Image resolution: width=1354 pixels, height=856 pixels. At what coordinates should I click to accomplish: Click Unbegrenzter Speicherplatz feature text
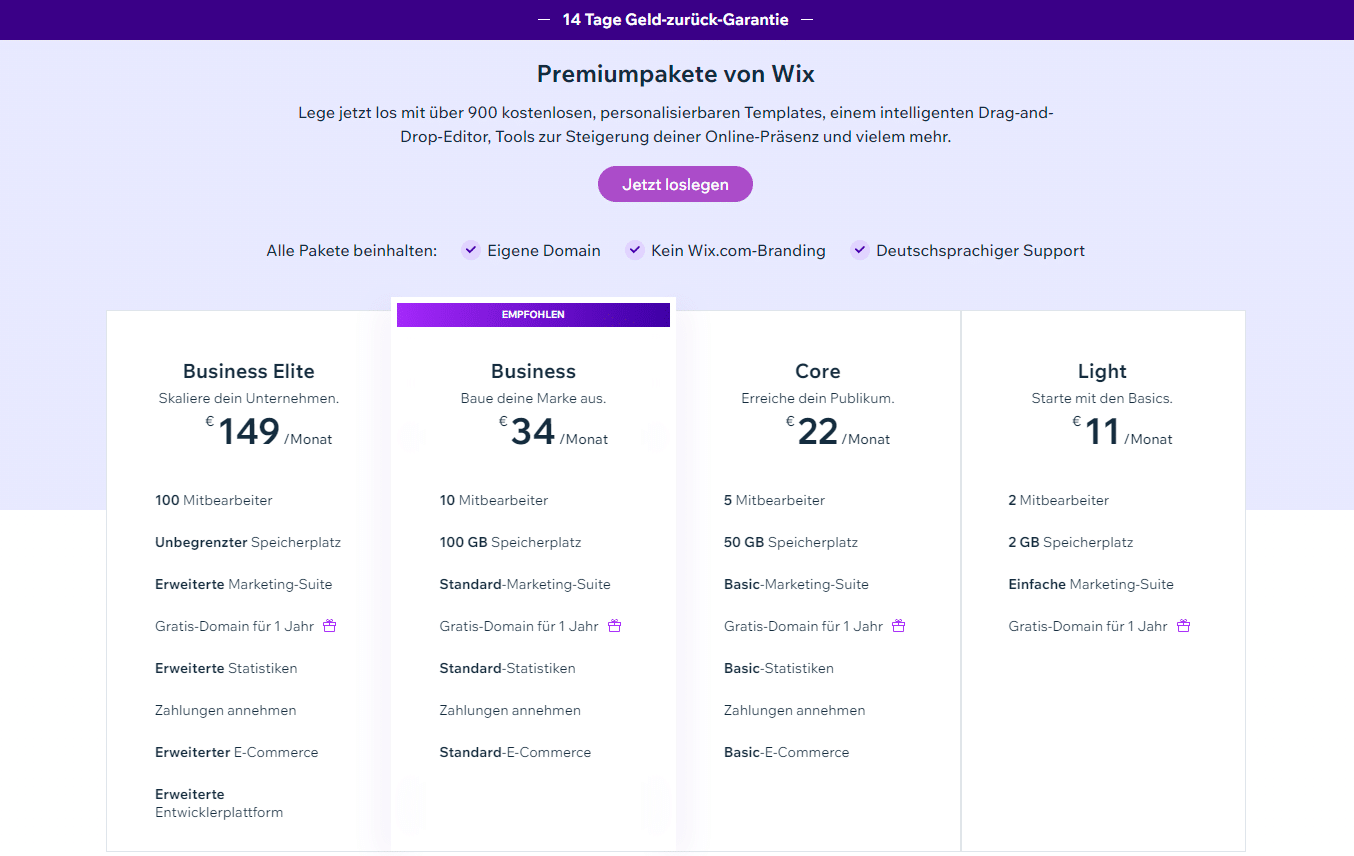coord(248,542)
